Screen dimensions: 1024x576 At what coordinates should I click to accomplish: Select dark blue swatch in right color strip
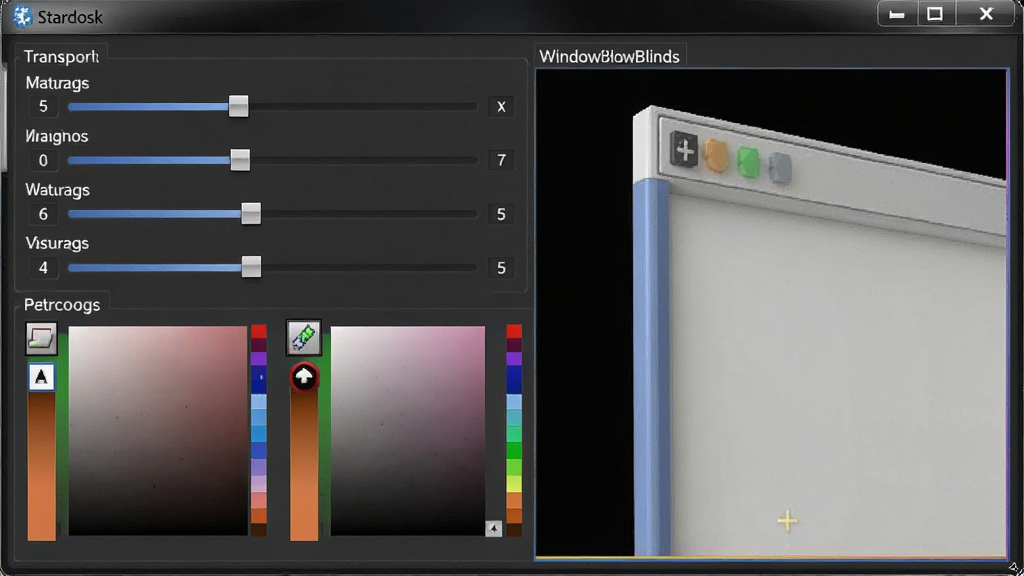(514, 379)
